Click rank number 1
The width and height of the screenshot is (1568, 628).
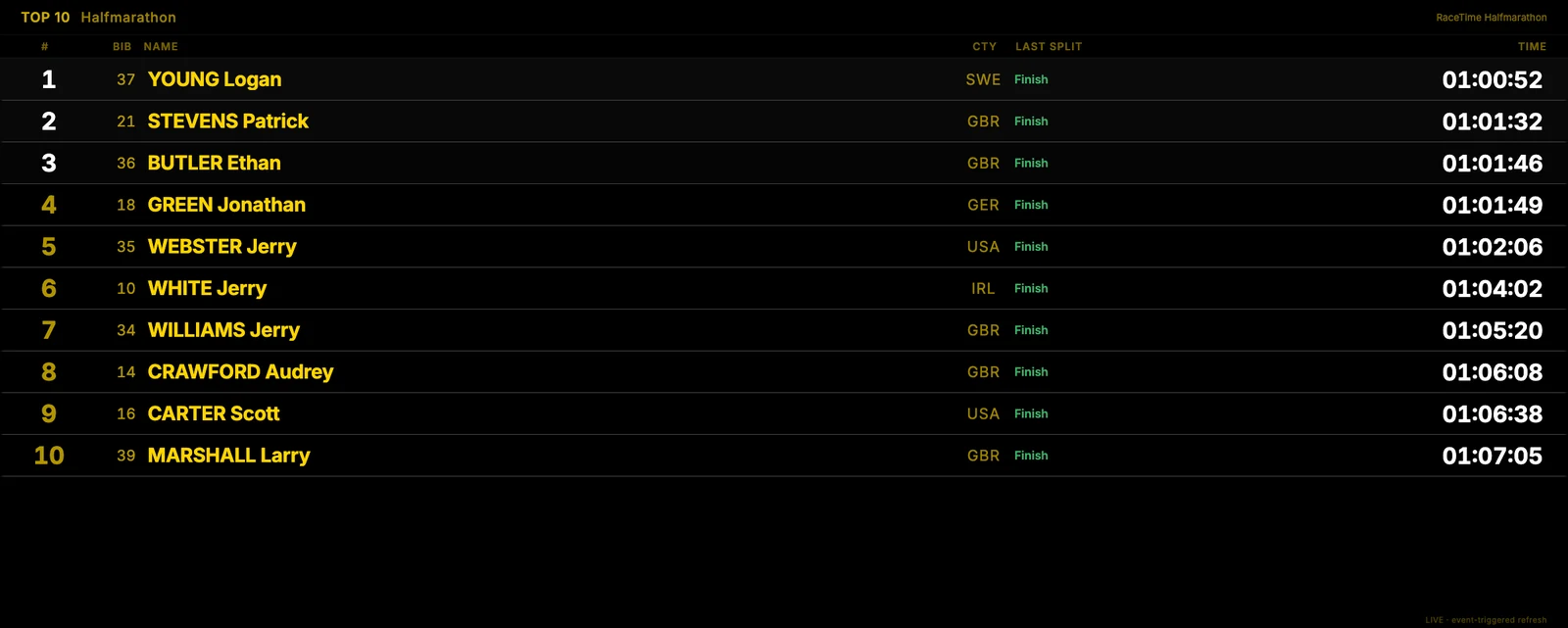click(x=49, y=80)
